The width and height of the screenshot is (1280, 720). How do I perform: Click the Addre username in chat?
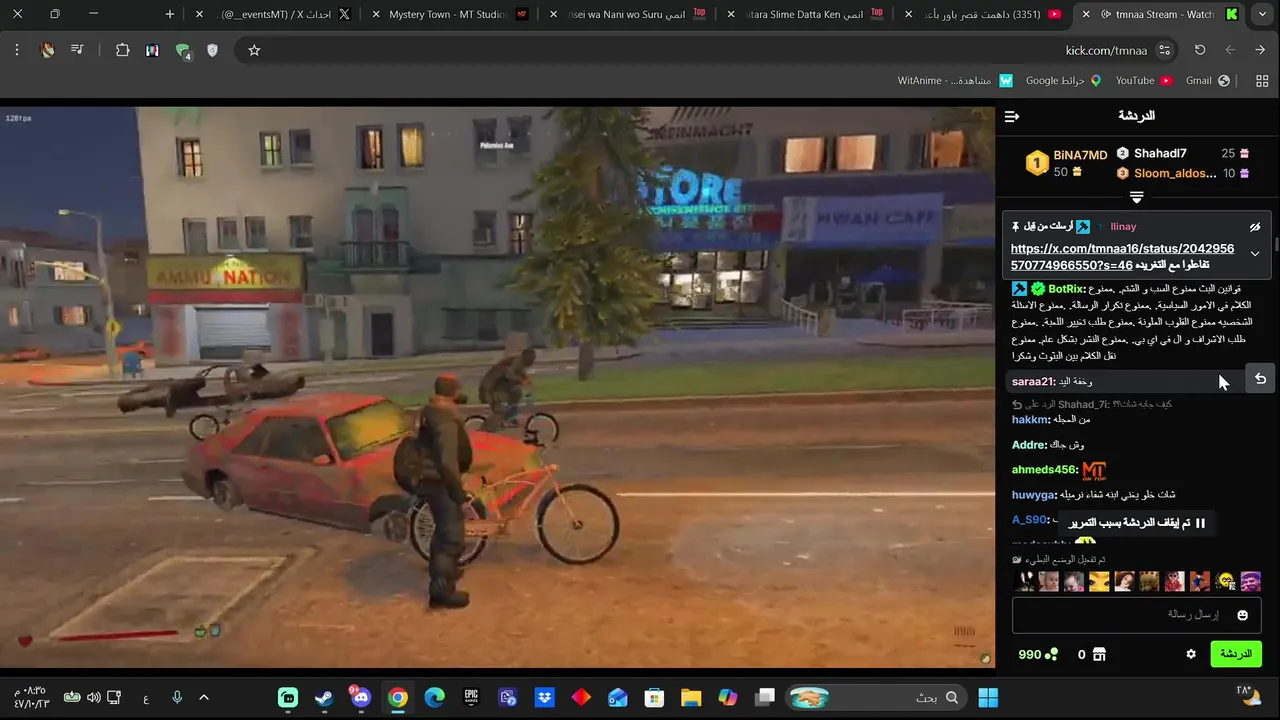coord(1029,445)
